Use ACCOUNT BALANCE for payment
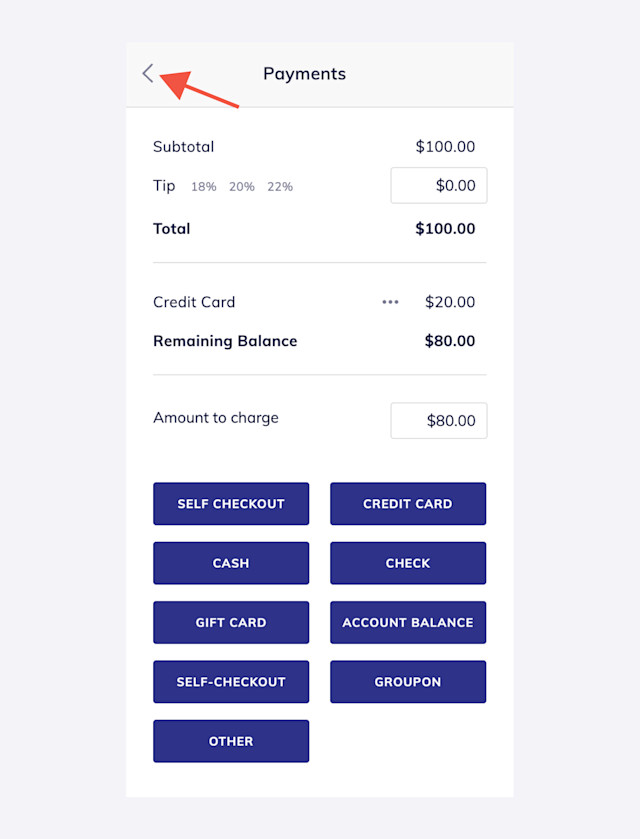 click(408, 622)
